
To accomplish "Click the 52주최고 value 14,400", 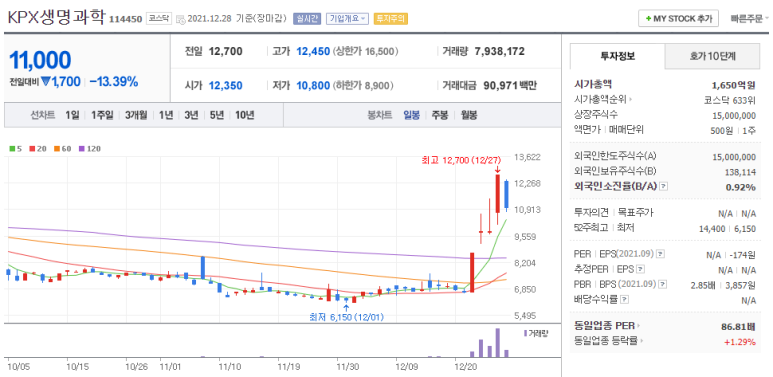I will [x=712, y=228].
